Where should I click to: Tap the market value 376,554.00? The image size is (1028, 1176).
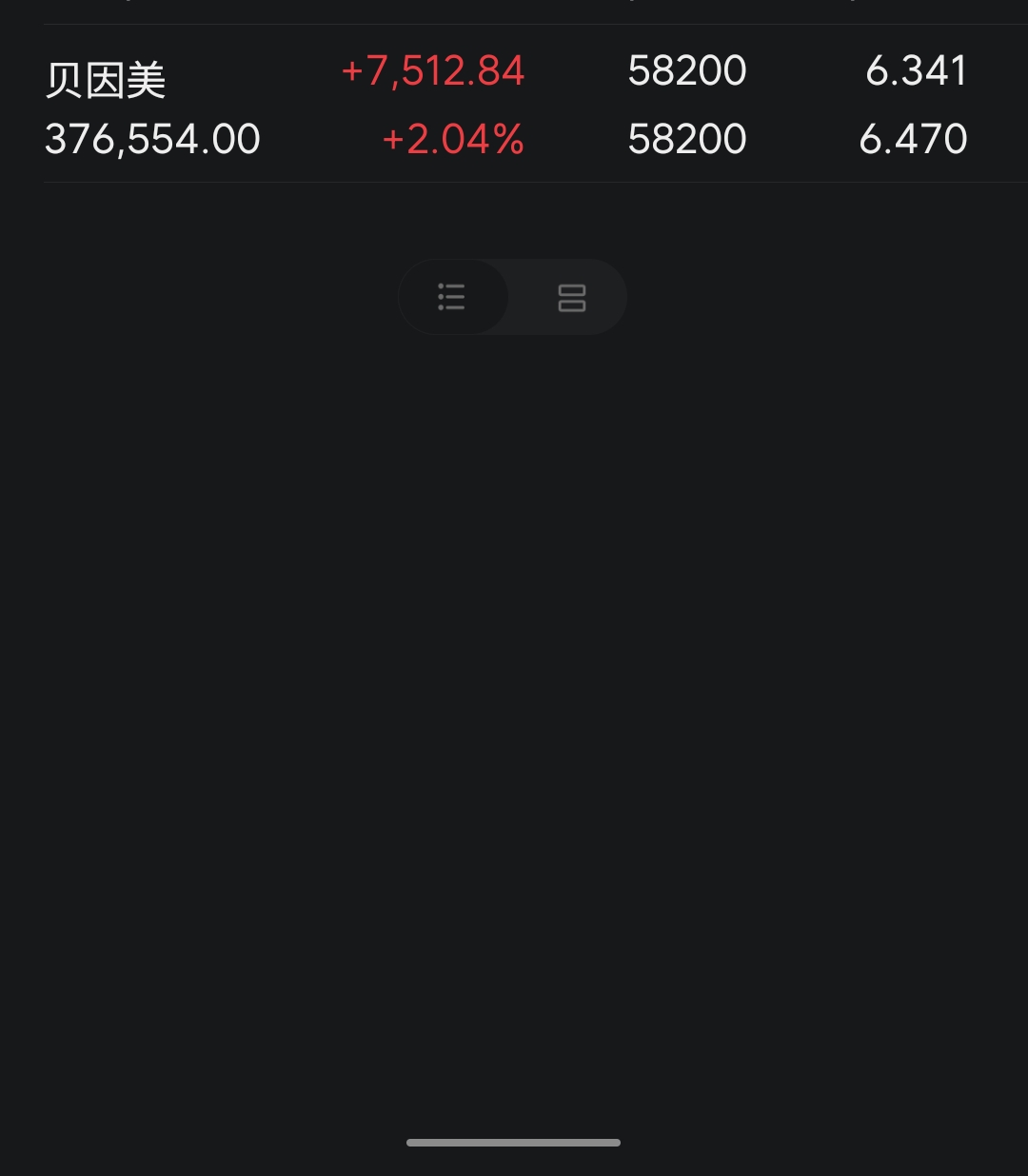[152, 140]
